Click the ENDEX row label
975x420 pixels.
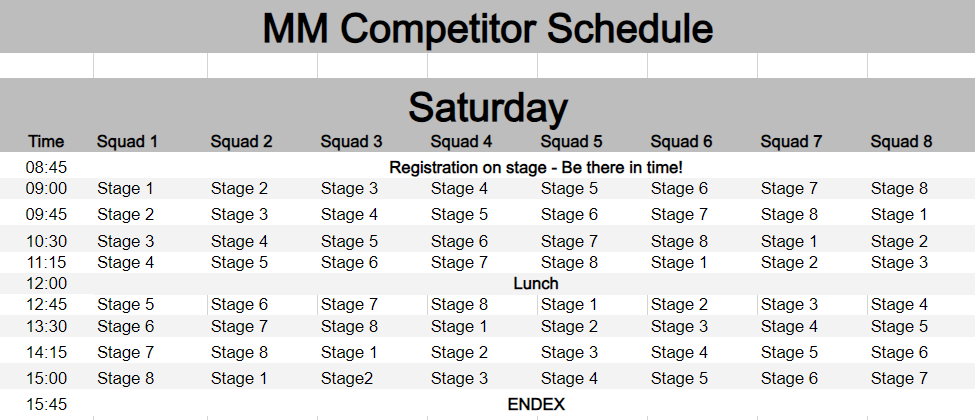click(x=536, y=404)
